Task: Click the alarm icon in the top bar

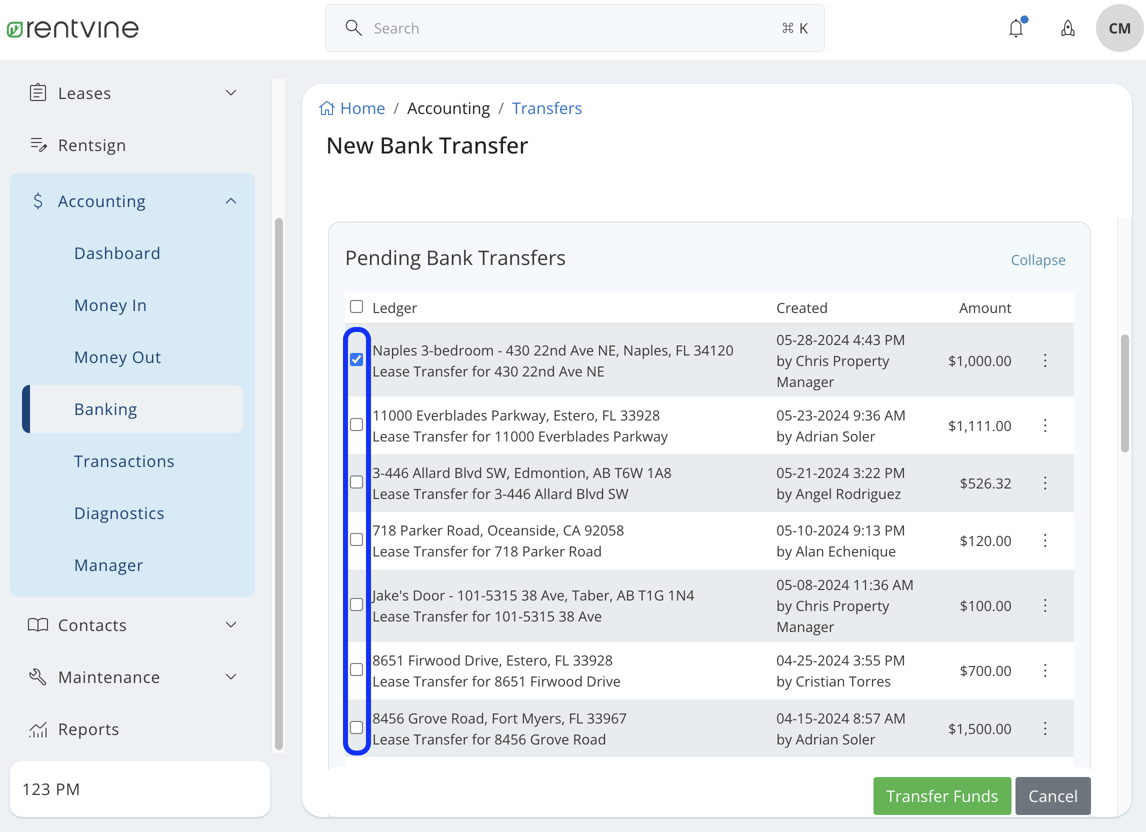Action: click(1067, 28)
